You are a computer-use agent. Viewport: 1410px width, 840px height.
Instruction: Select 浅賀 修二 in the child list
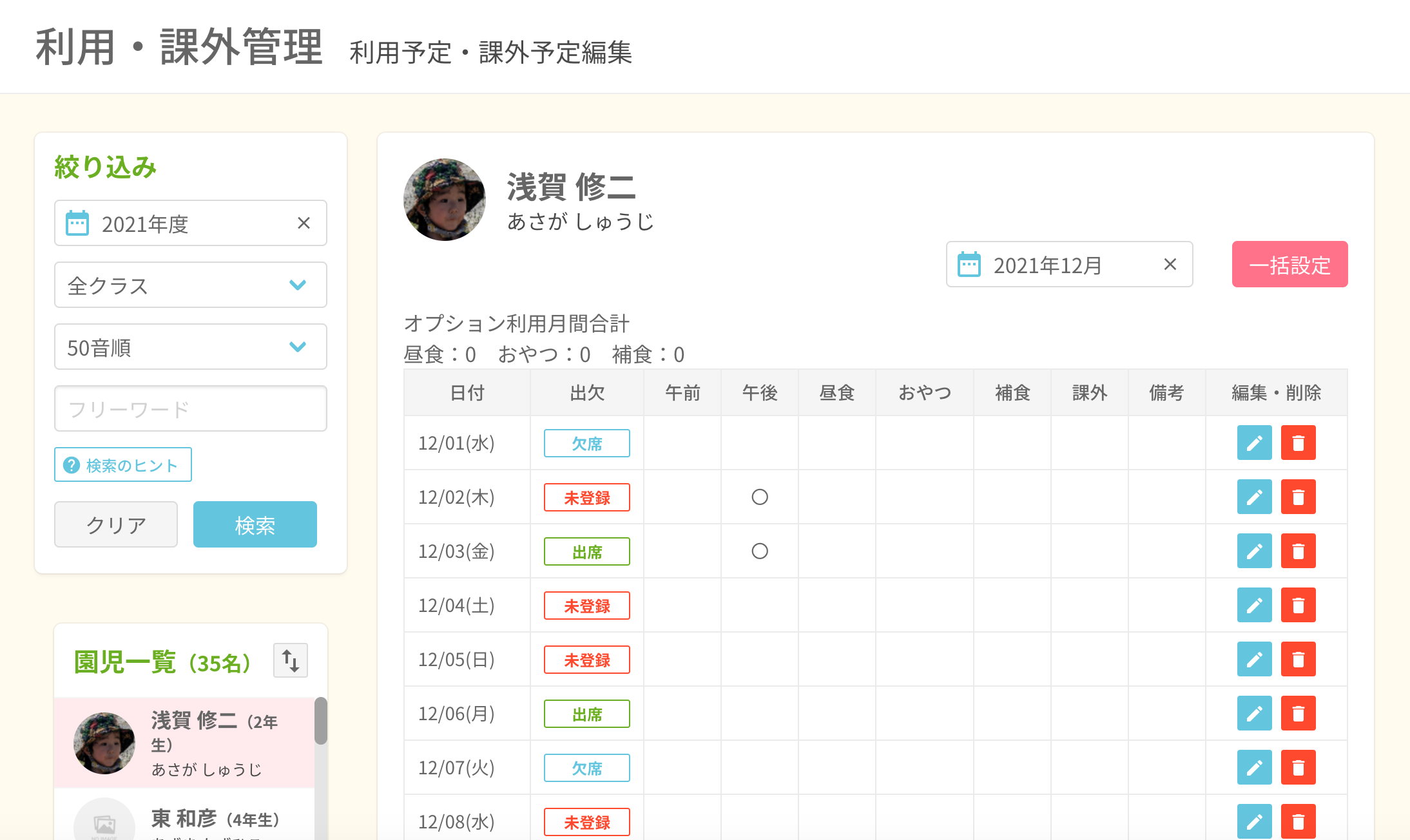tap(184, 743)
